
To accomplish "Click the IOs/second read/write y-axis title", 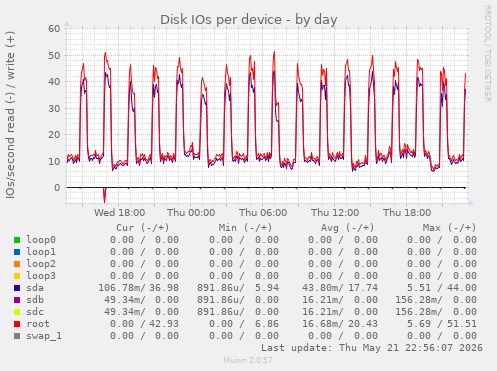I will (10, 115).
